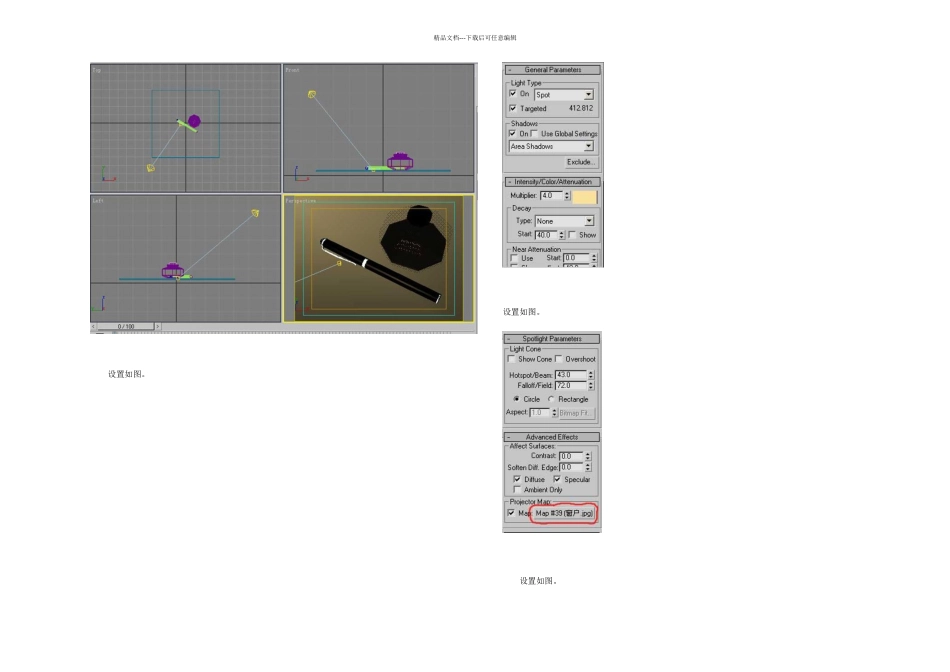Click the Multiplier value field
The width and height of the screenshot is (950, 672).
[x=551, y=196]
